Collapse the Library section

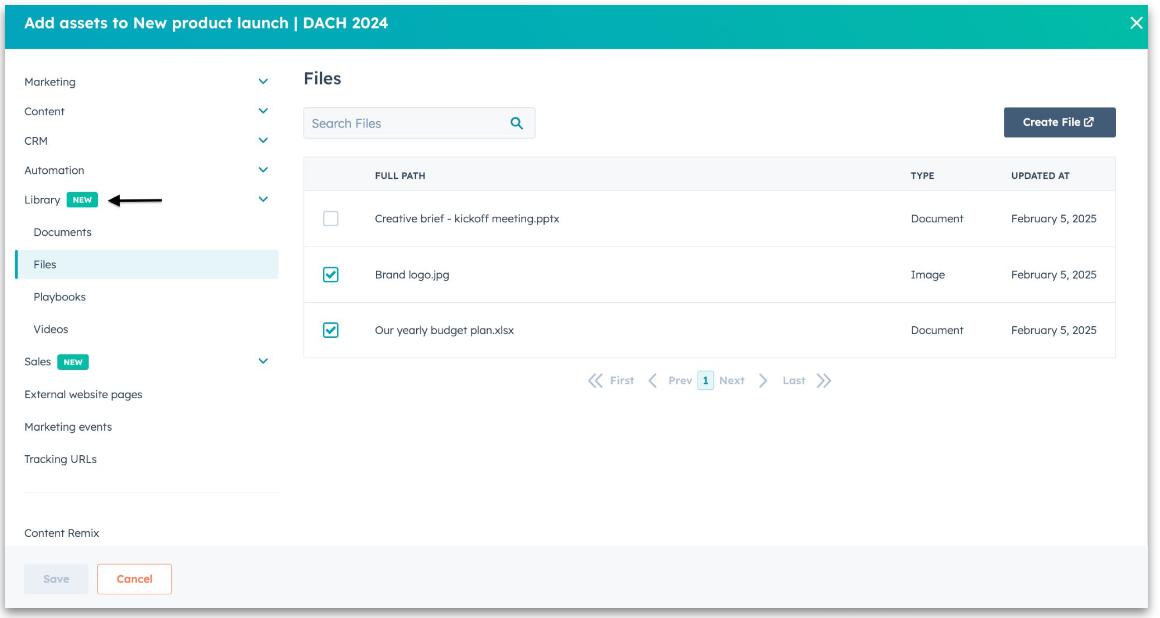263,199
